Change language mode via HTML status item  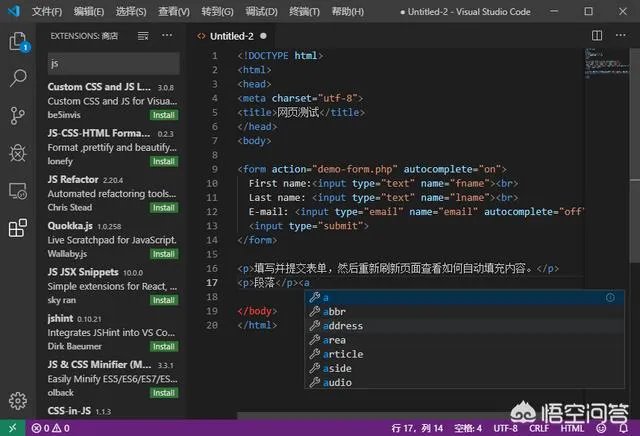click(x=572, y=428)
